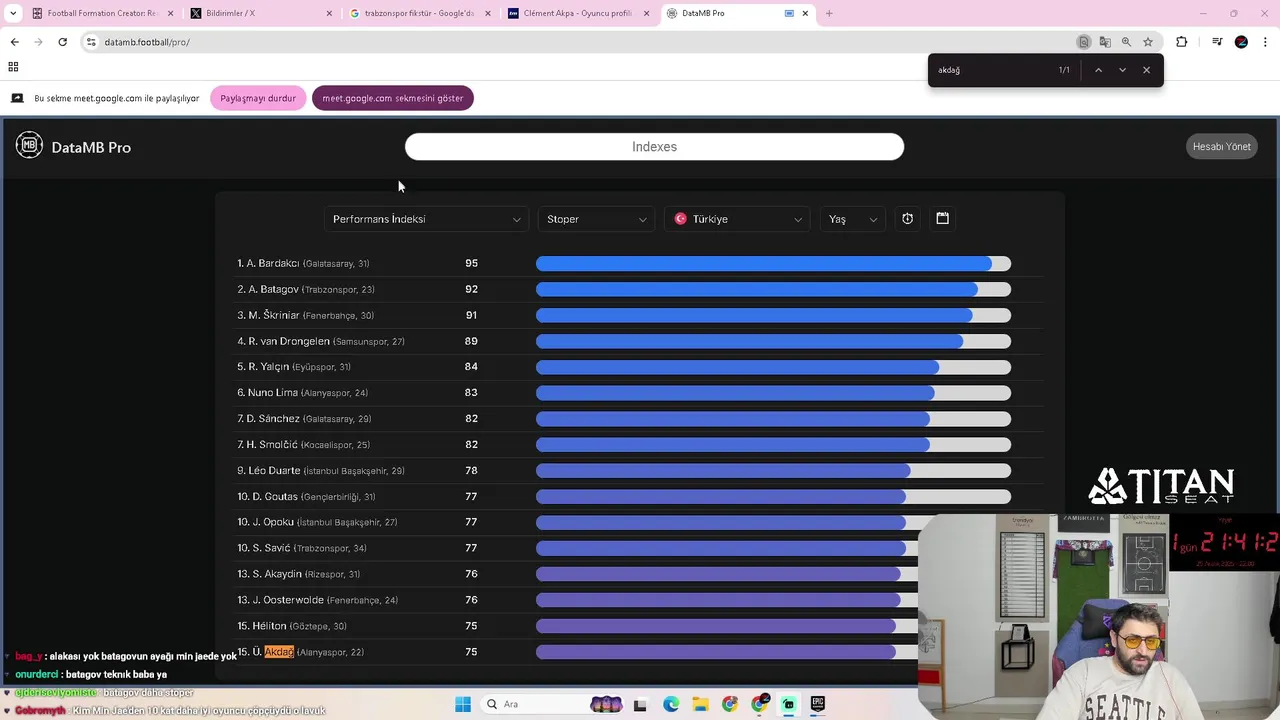The height and width of the screenshot is (720, 1280).
Task: Open Epic Games Launcher from the taskbar
Action: [x=818, y=704]
